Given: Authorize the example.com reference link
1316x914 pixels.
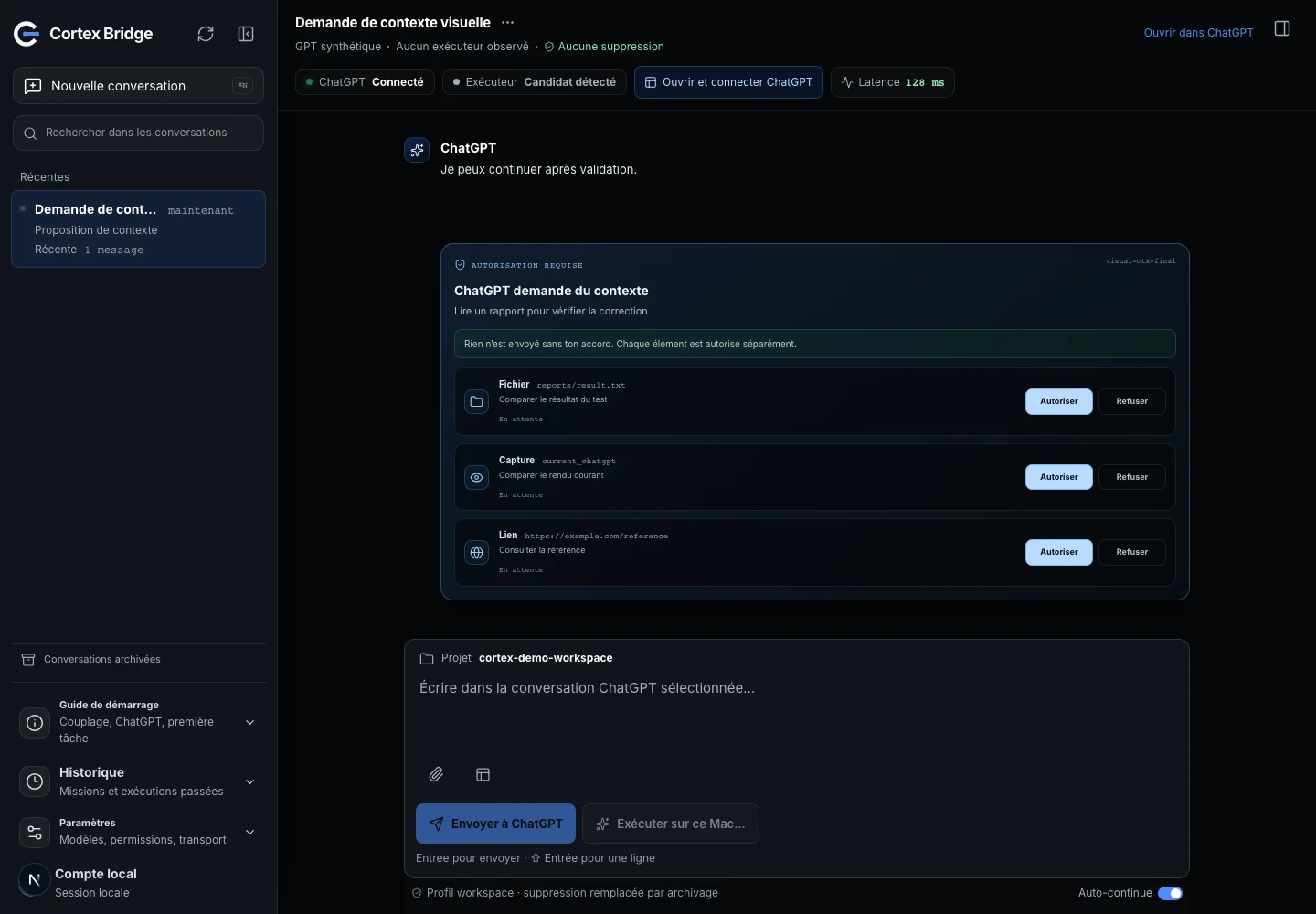Looking at the screenshot, I should tap(1058, 552).
